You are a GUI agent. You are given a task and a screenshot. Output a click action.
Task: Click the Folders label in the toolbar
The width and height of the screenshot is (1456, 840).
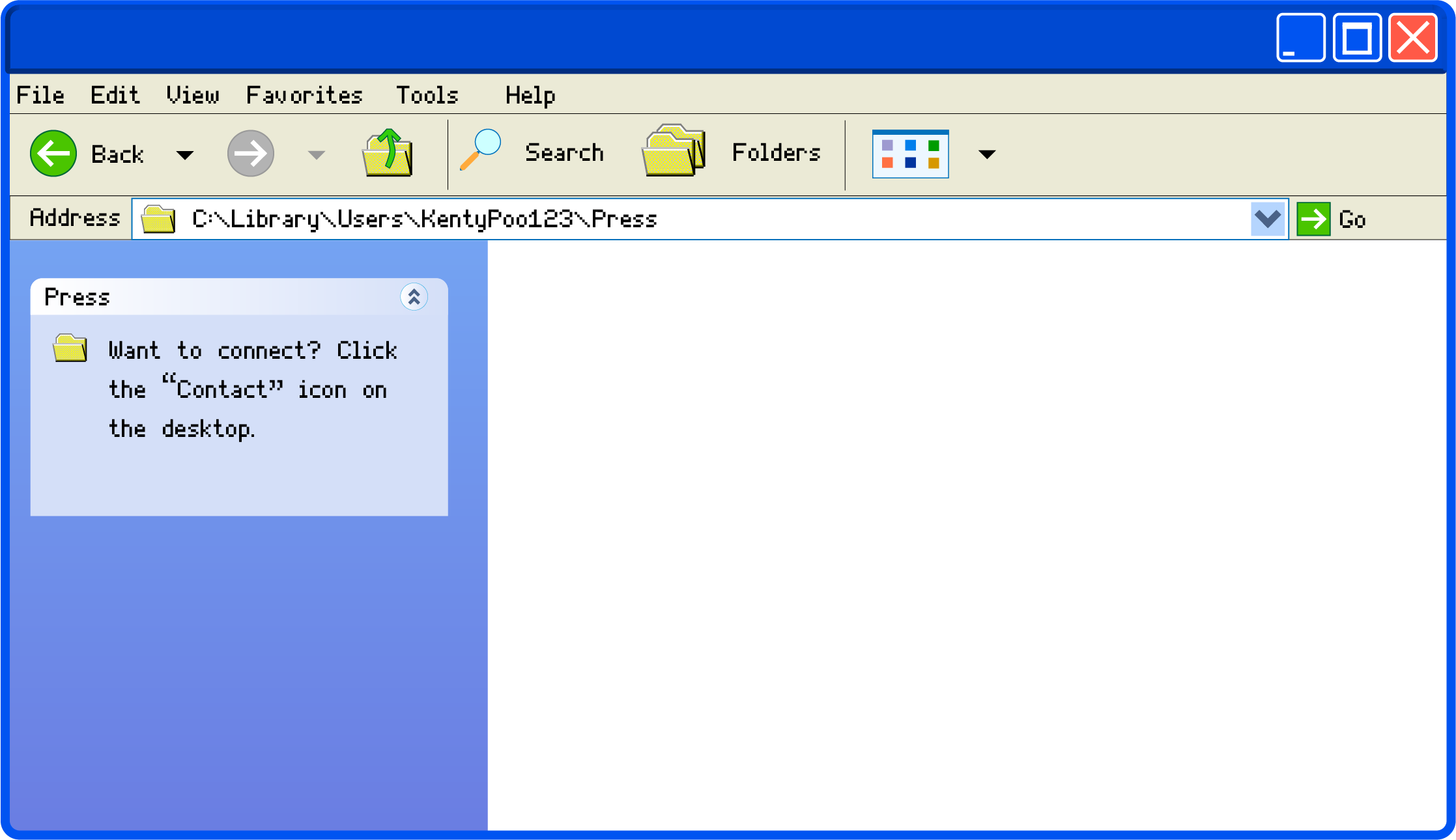click(x=777, y=152)
